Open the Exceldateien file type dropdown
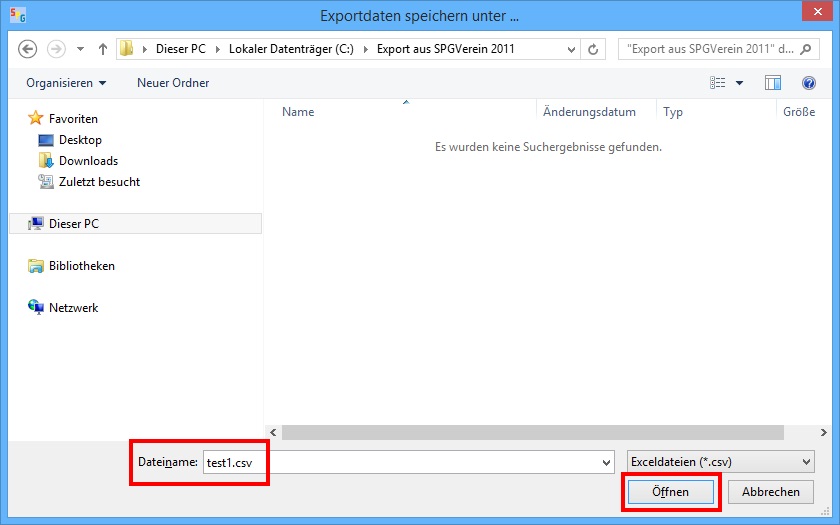Screen dimensions: 840x525 click(x=720, y=462)
